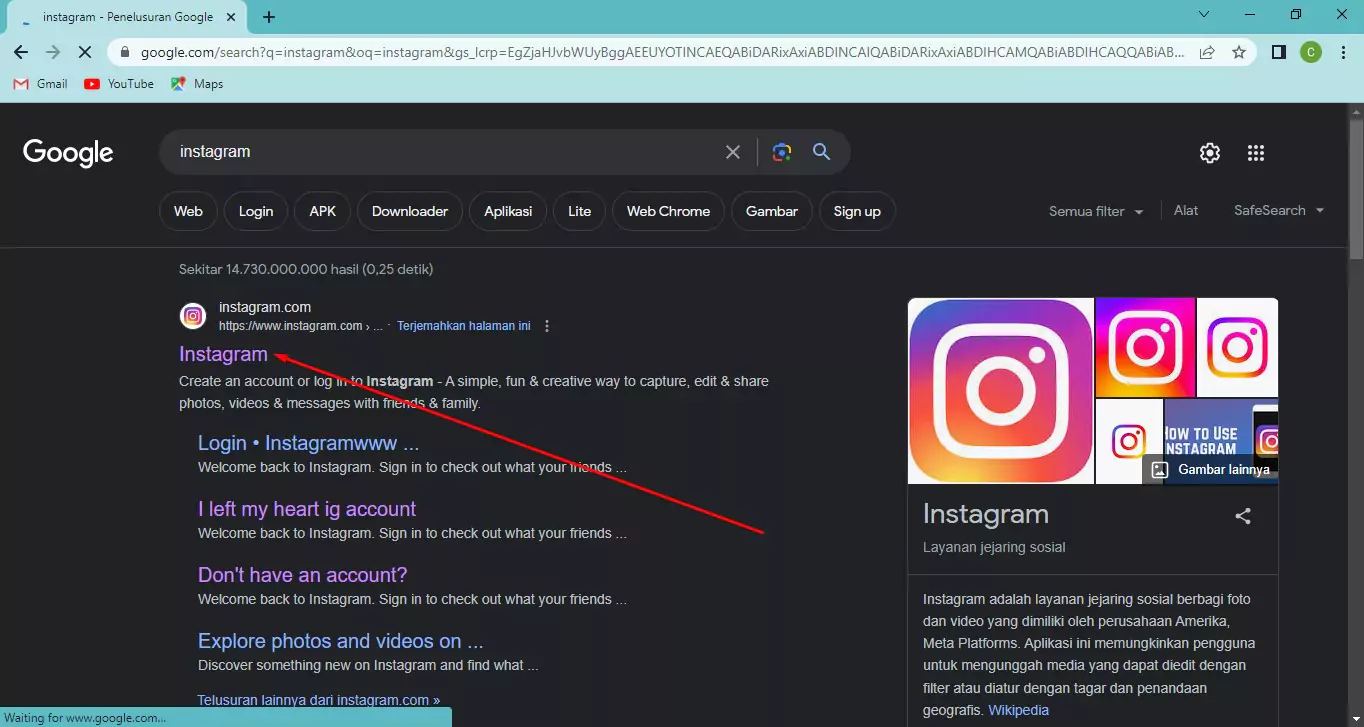Select the Login filter chip
The width and height of the screenshot is (1364, 727).
tap(256, 211)
